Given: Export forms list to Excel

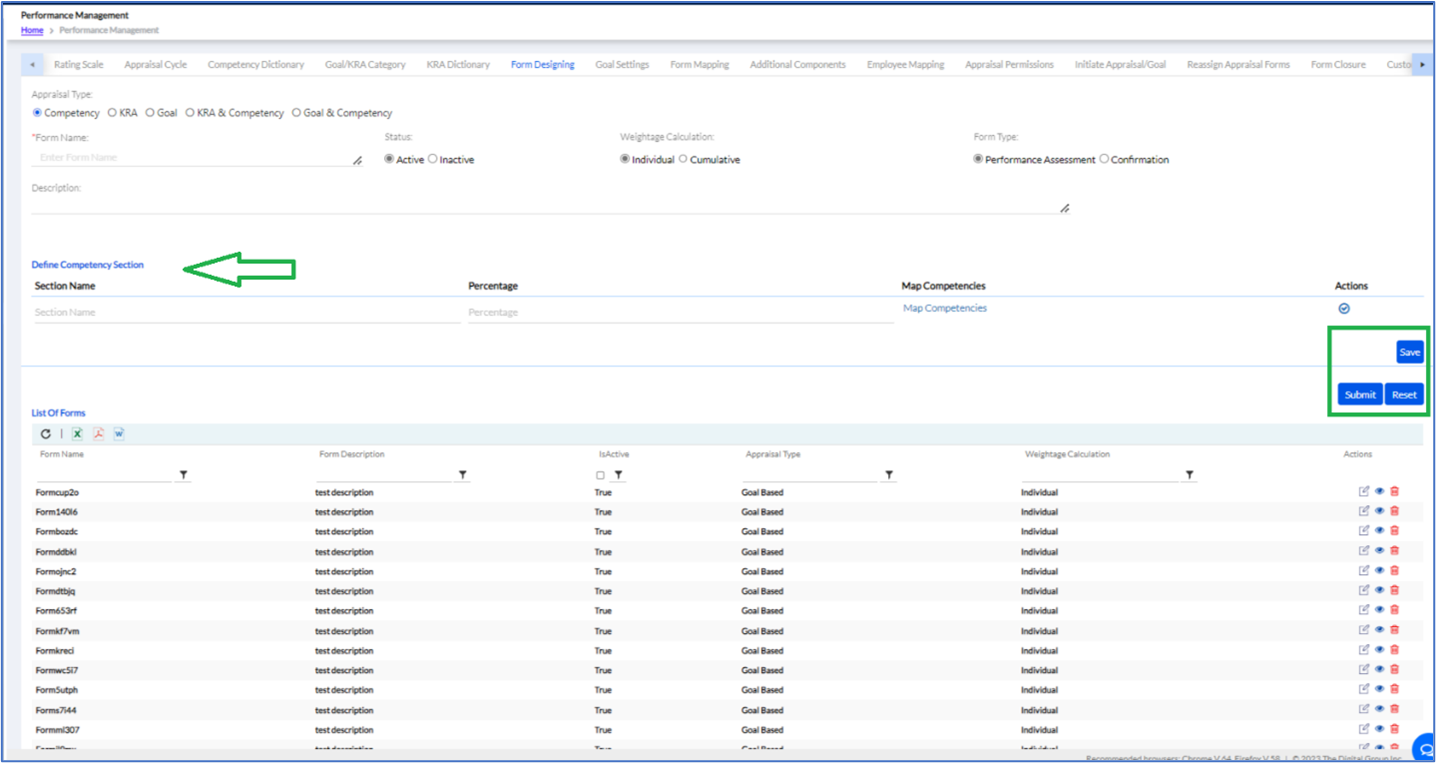Looking at the screenshot, I should pyautogui.click(x=77, y=434).
